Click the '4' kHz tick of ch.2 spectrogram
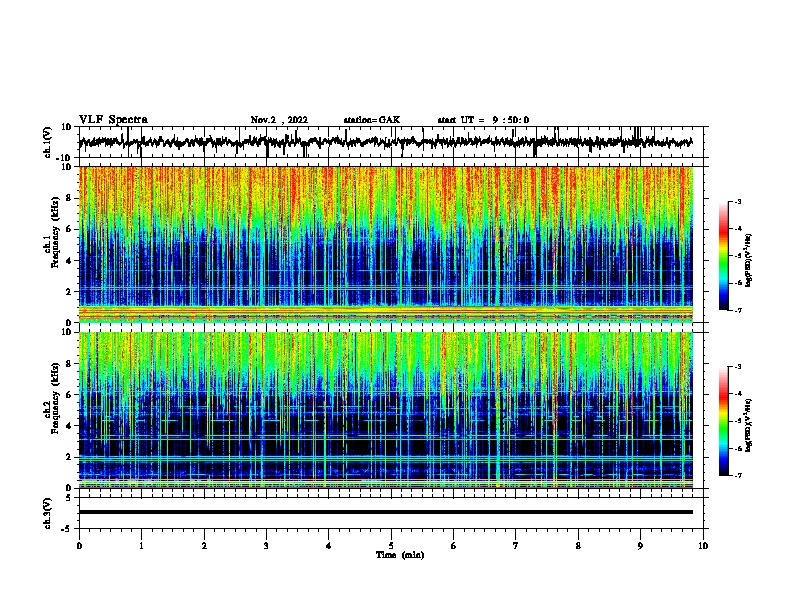Screen dimensions: 792x612 tap(69, 426)
